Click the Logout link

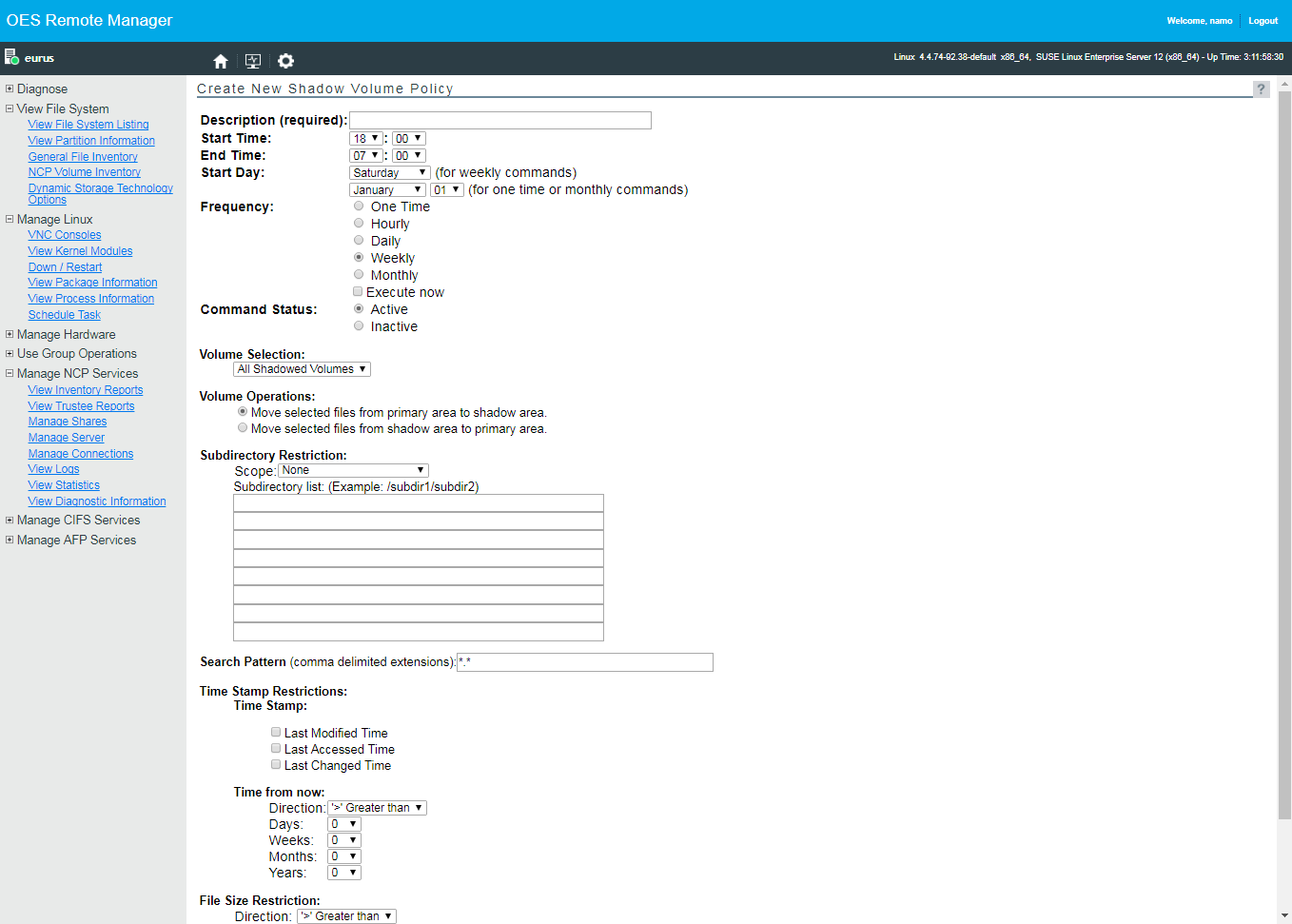[1263, 21]
